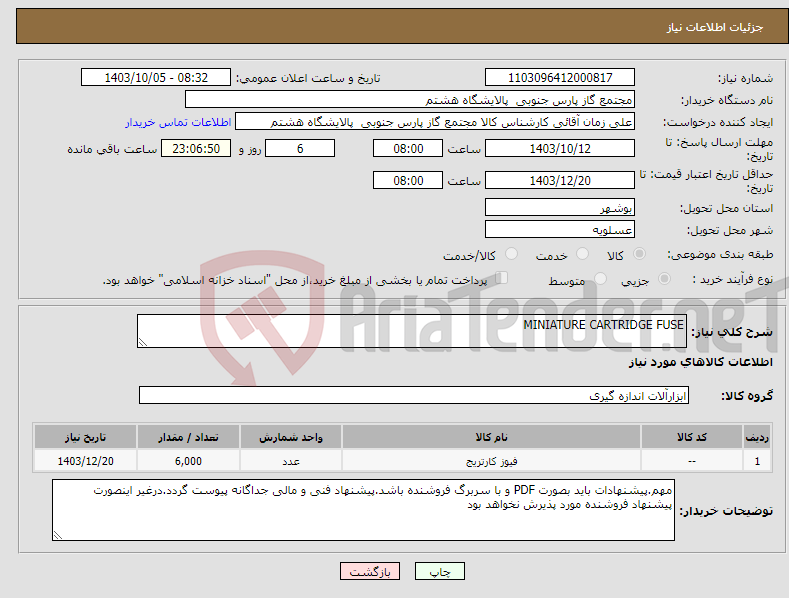
Task: Click the نام کالا column header
Action: 491,437
